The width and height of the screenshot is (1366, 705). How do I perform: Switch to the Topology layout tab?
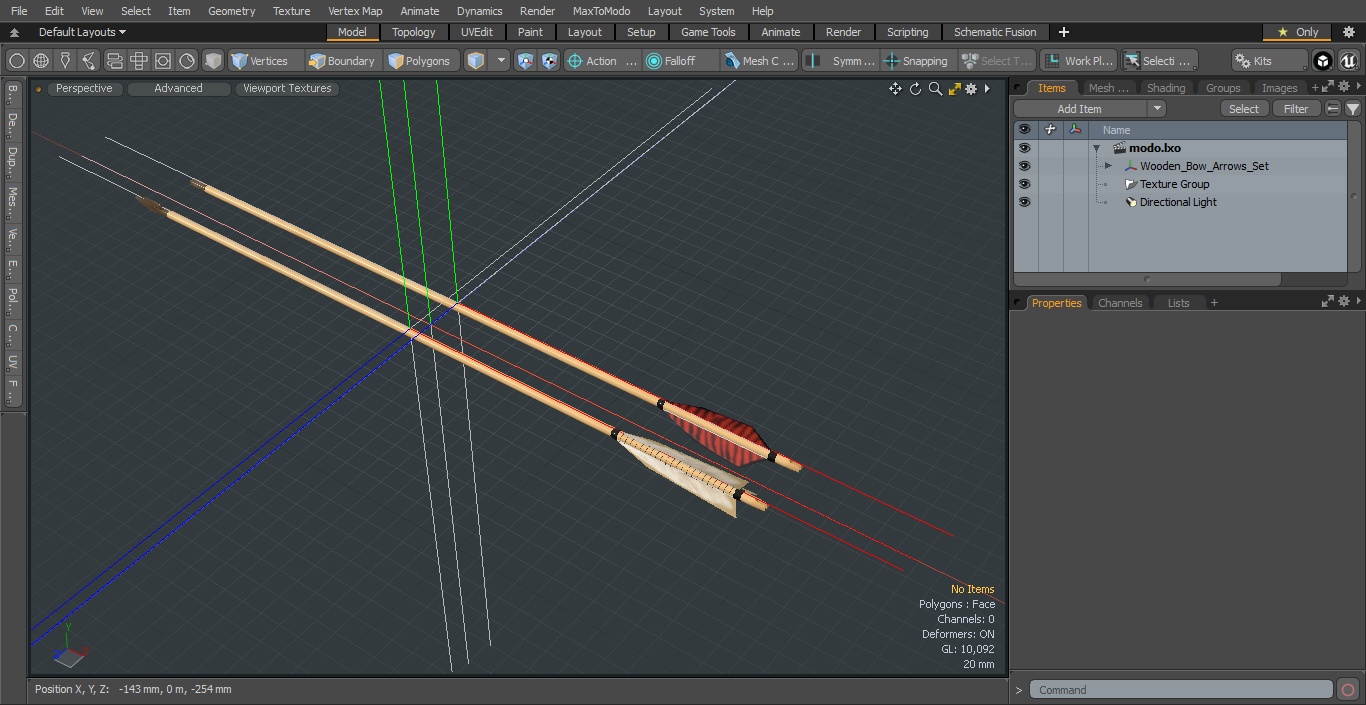pyautogui.click(x=414, y=32)
